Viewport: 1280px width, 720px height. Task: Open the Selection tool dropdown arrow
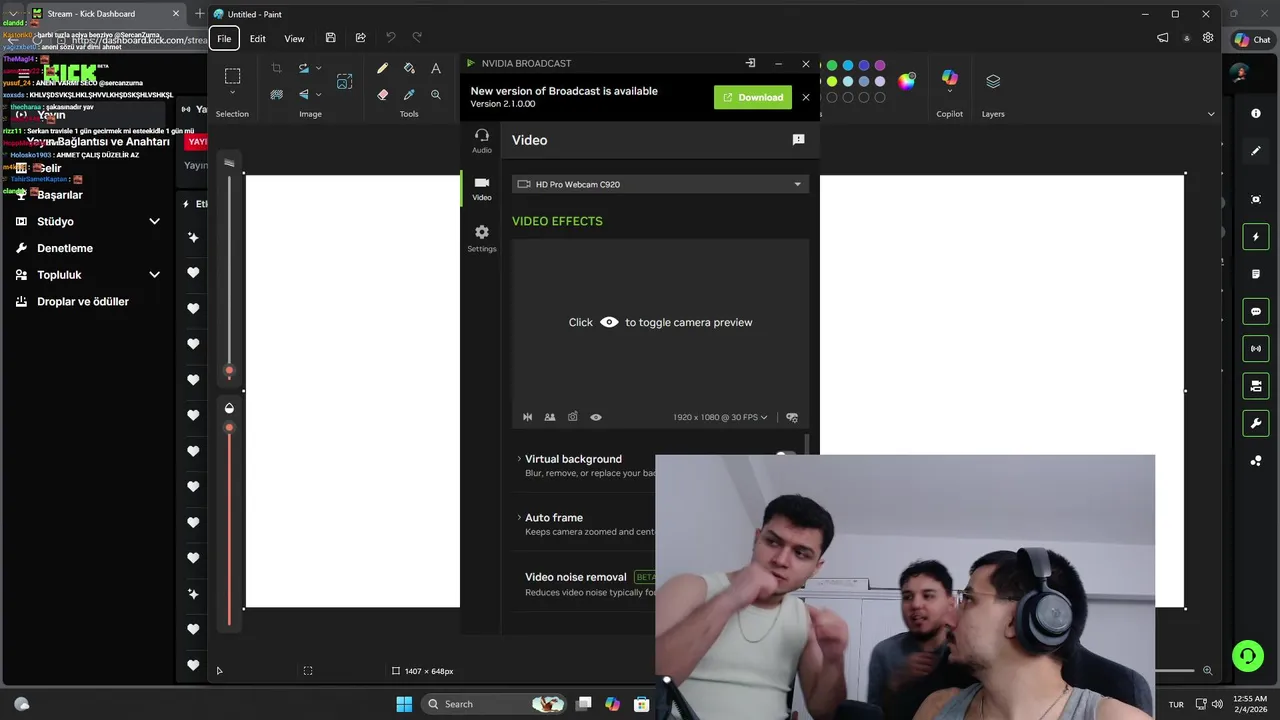232,94
